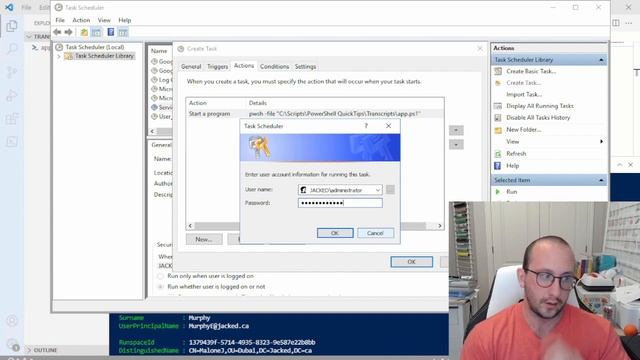Click the green Refresh icon in Actions pane

[498, 154]
